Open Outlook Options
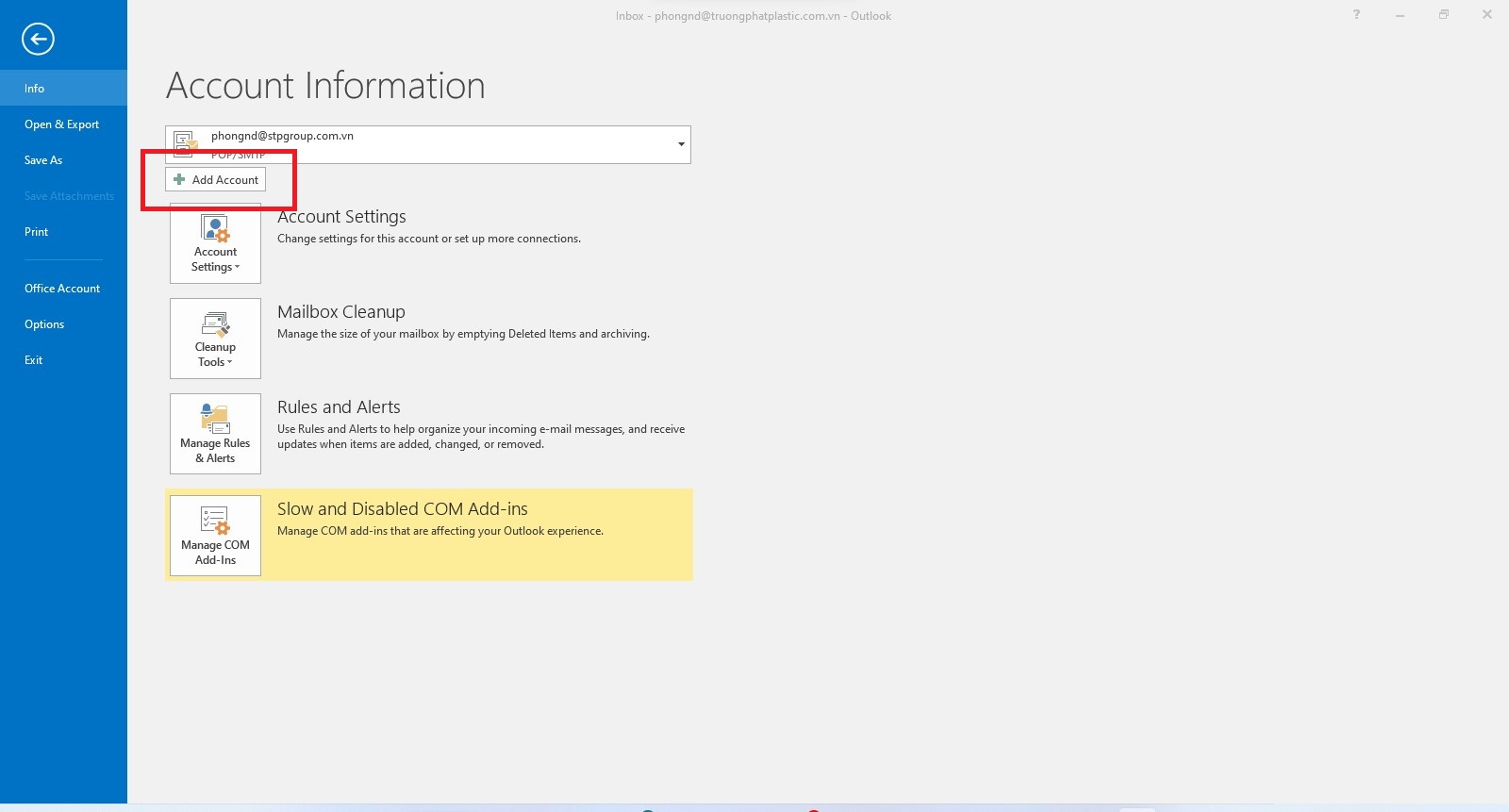 (x=44, y=323)
